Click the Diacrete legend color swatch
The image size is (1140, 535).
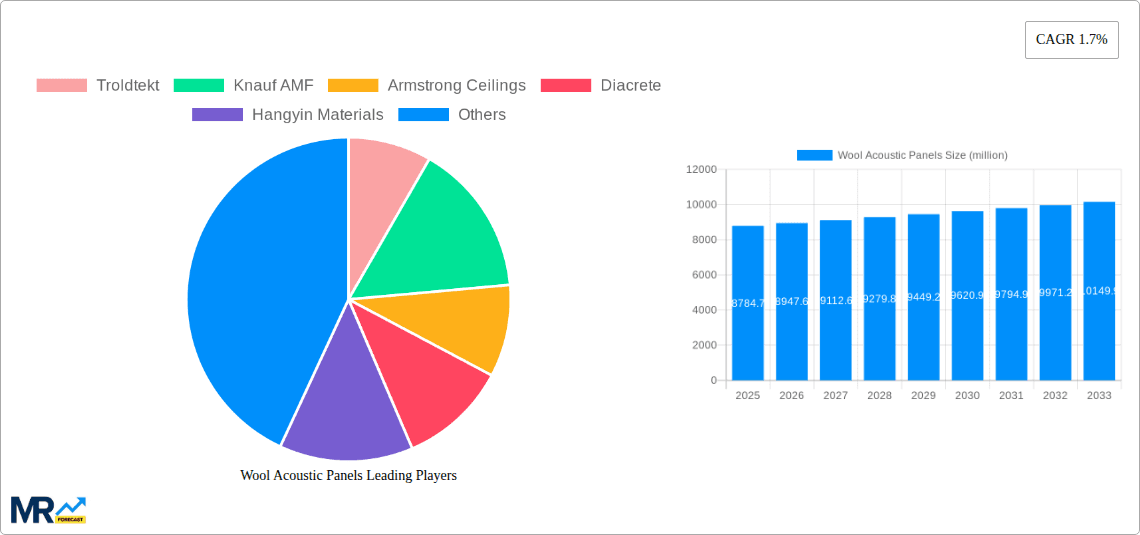(566, 86)
